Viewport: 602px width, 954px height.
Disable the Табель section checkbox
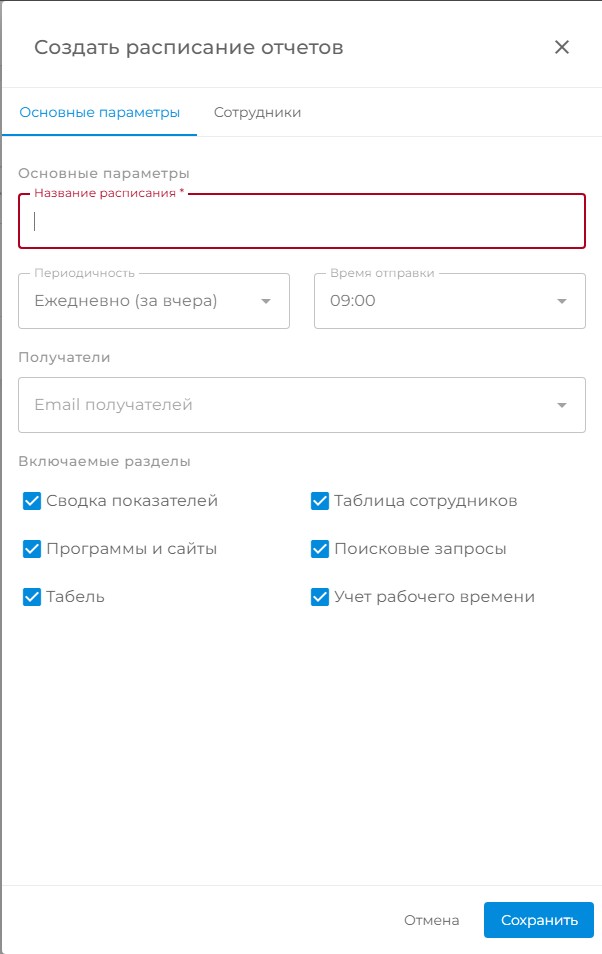(32, 597)
